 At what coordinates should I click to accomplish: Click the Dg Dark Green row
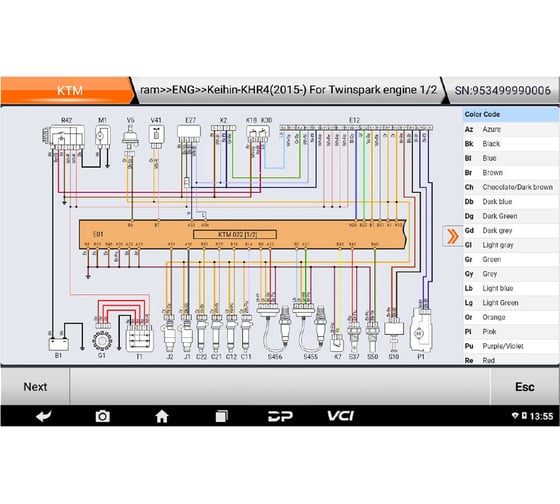pos(511,216)
